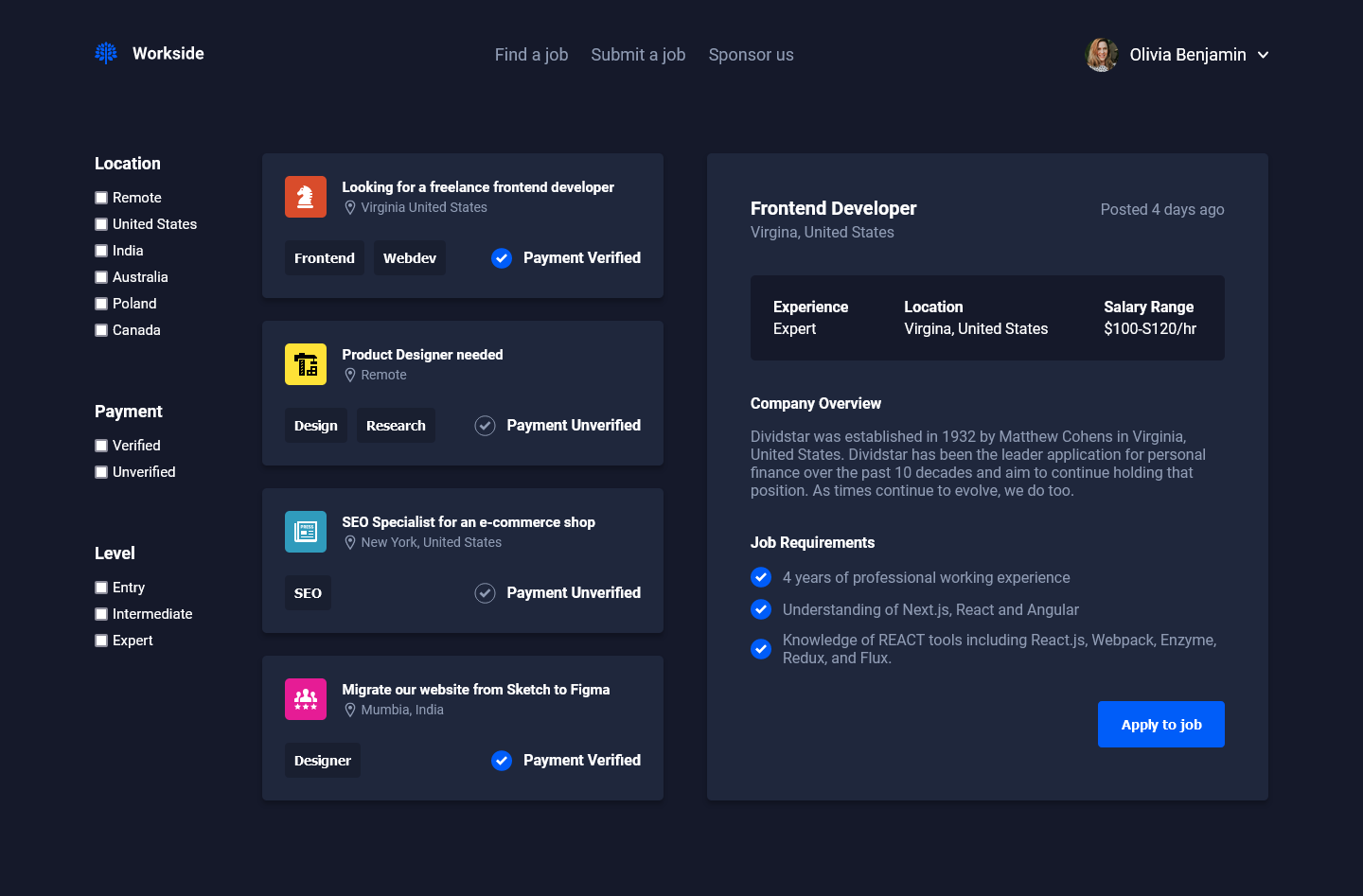Click the Apply to job button
The height and width of the screenshot is (896, 1363).
(x=1160, y=724)
